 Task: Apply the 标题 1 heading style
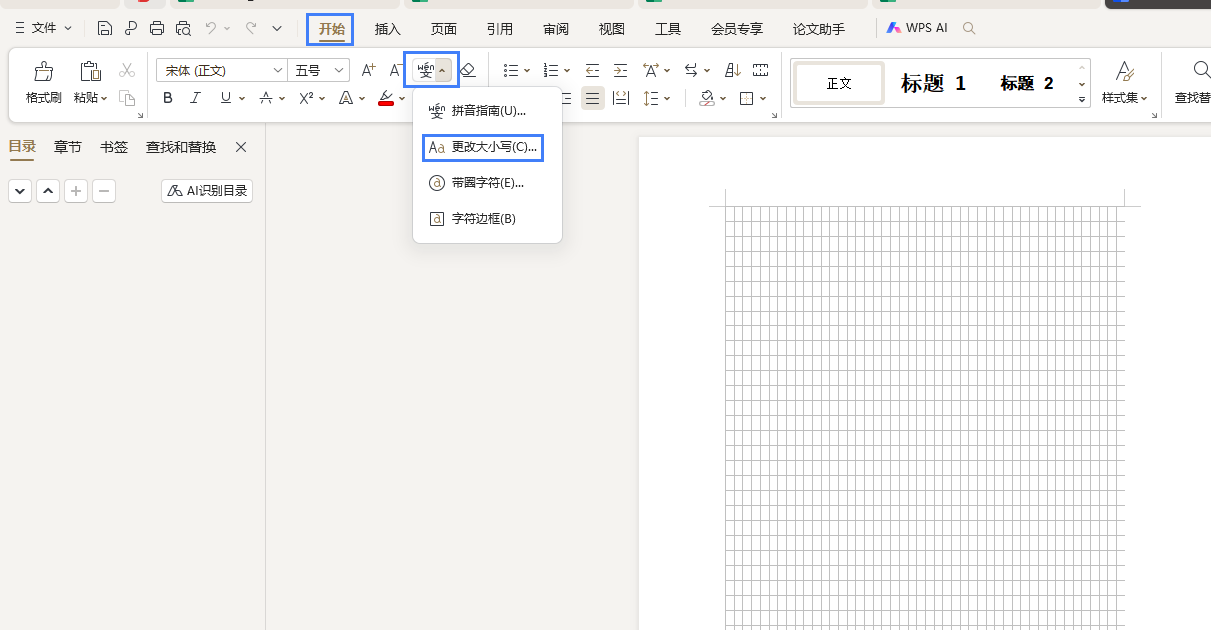pyautogui.click(x=933, y=83)
